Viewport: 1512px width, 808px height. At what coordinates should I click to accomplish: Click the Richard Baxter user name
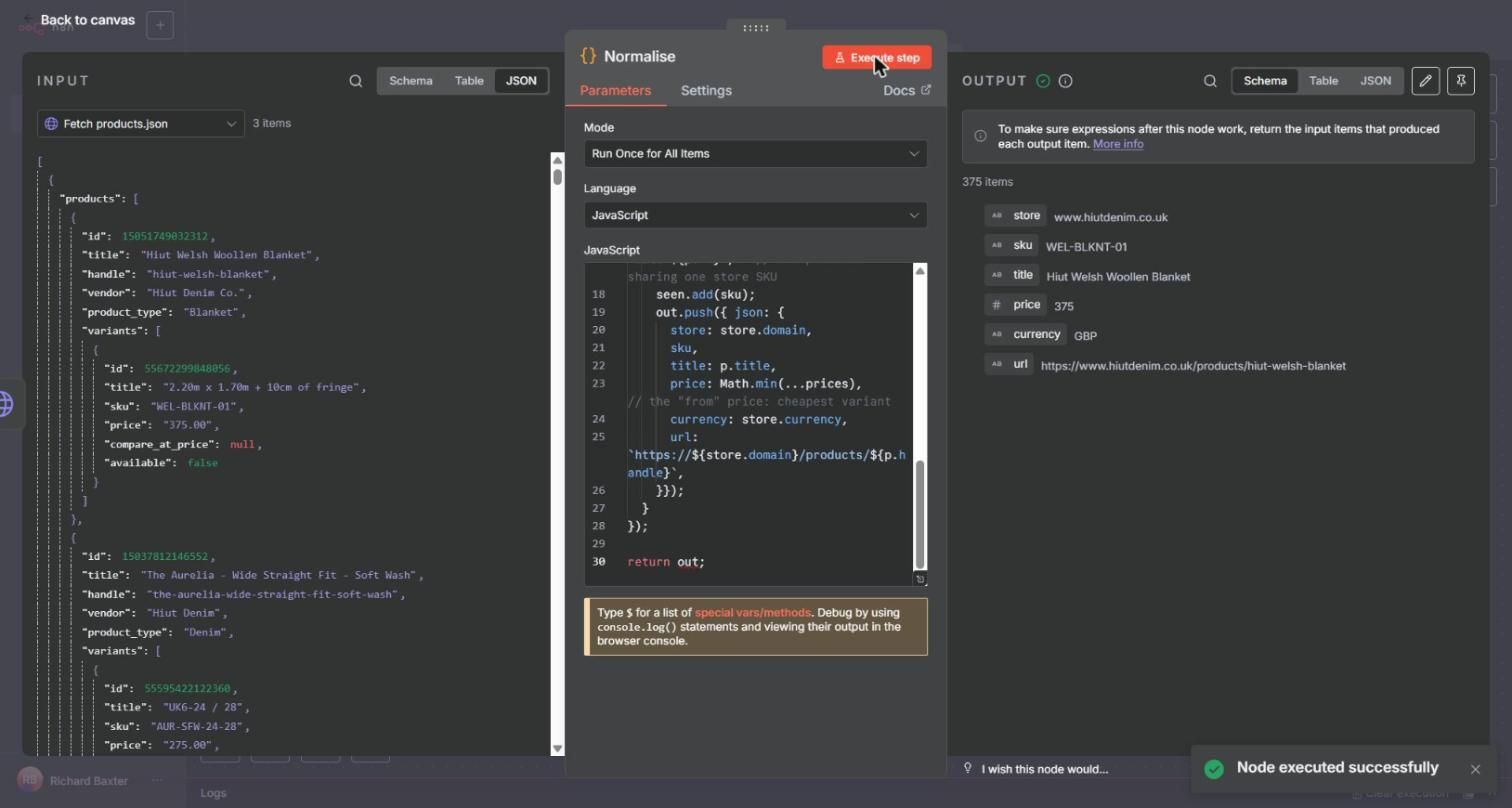(89, 781)
